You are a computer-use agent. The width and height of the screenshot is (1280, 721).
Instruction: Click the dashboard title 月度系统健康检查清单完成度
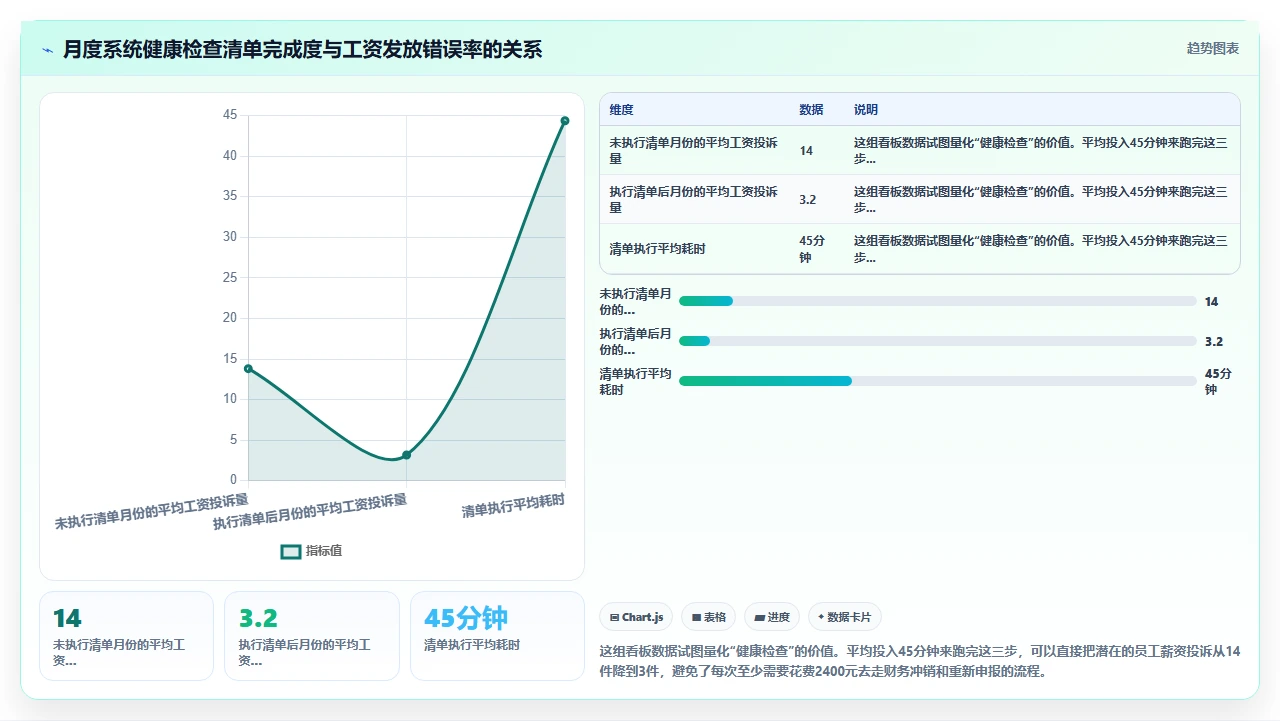point(193,49)
